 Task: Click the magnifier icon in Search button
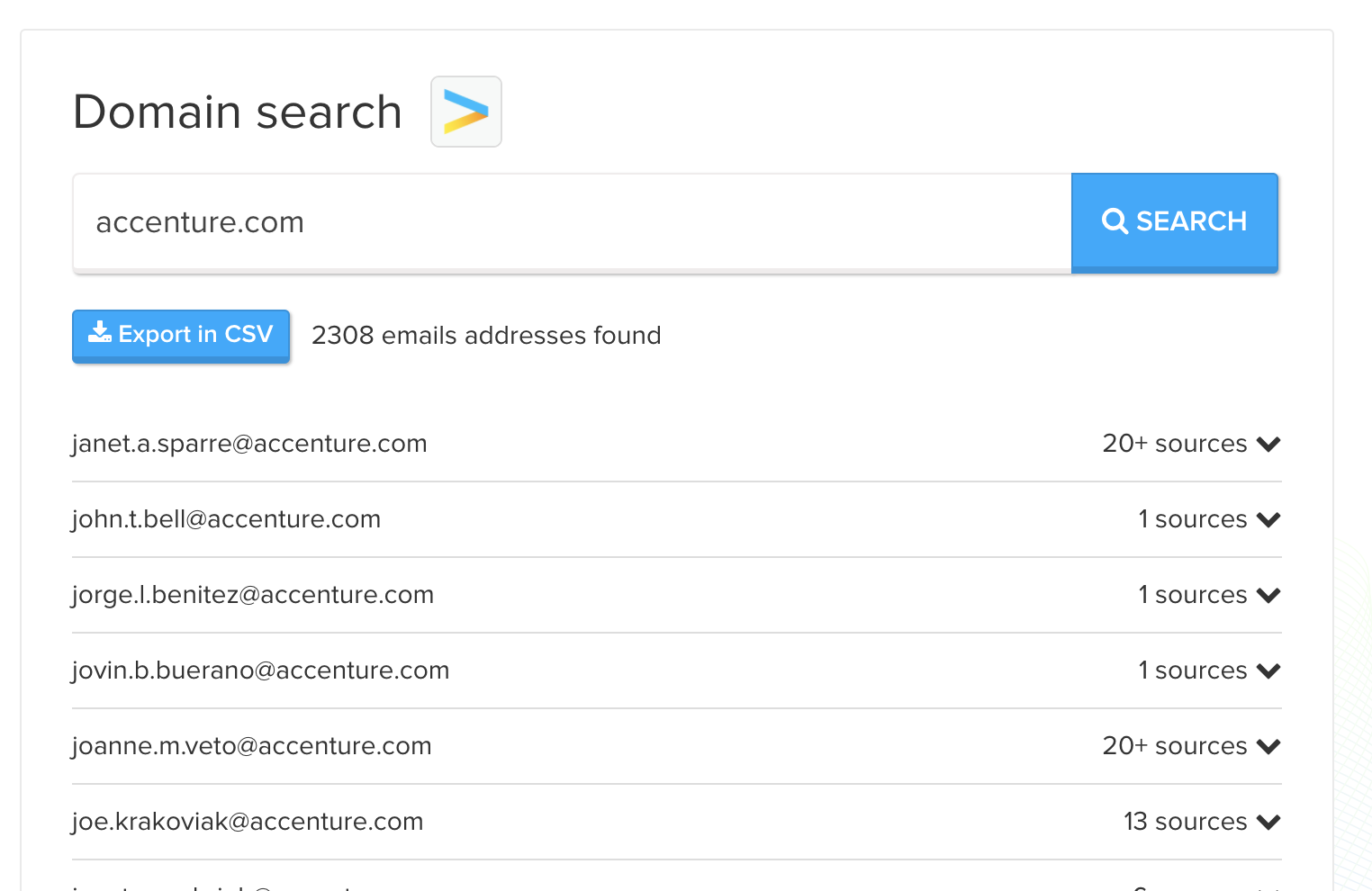pos(1115,221)
